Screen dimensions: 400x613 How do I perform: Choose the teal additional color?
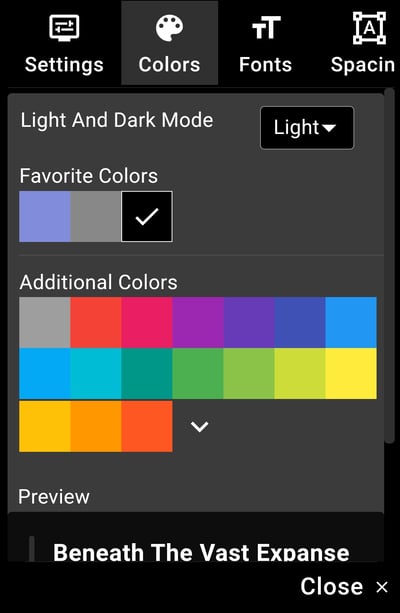[x=147, y=374]
